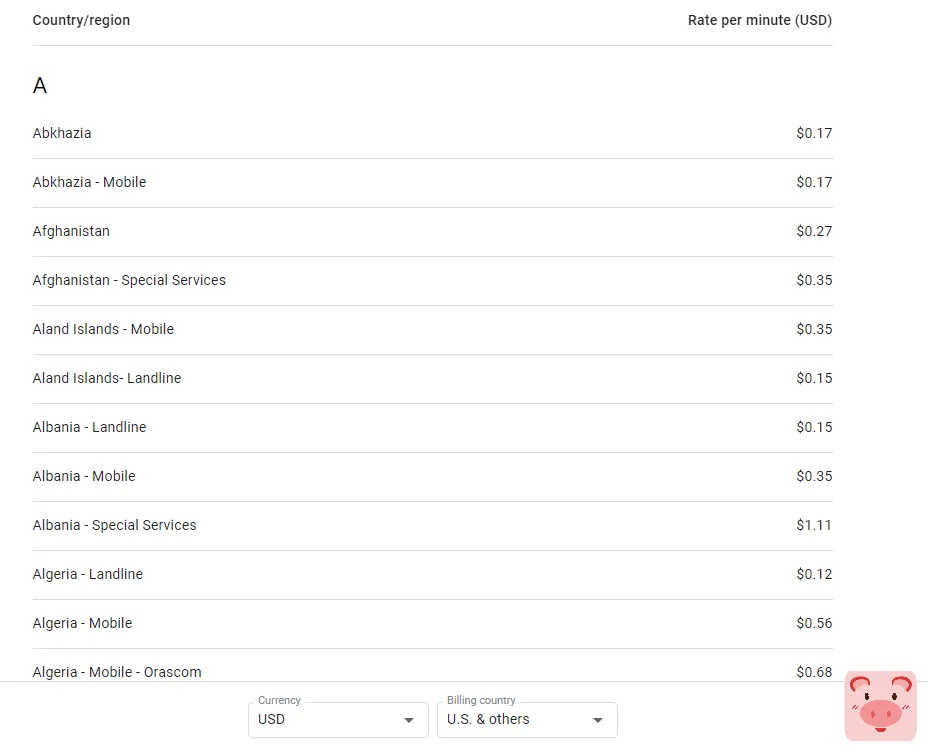Select Albania - Landline row

point(89,427)
